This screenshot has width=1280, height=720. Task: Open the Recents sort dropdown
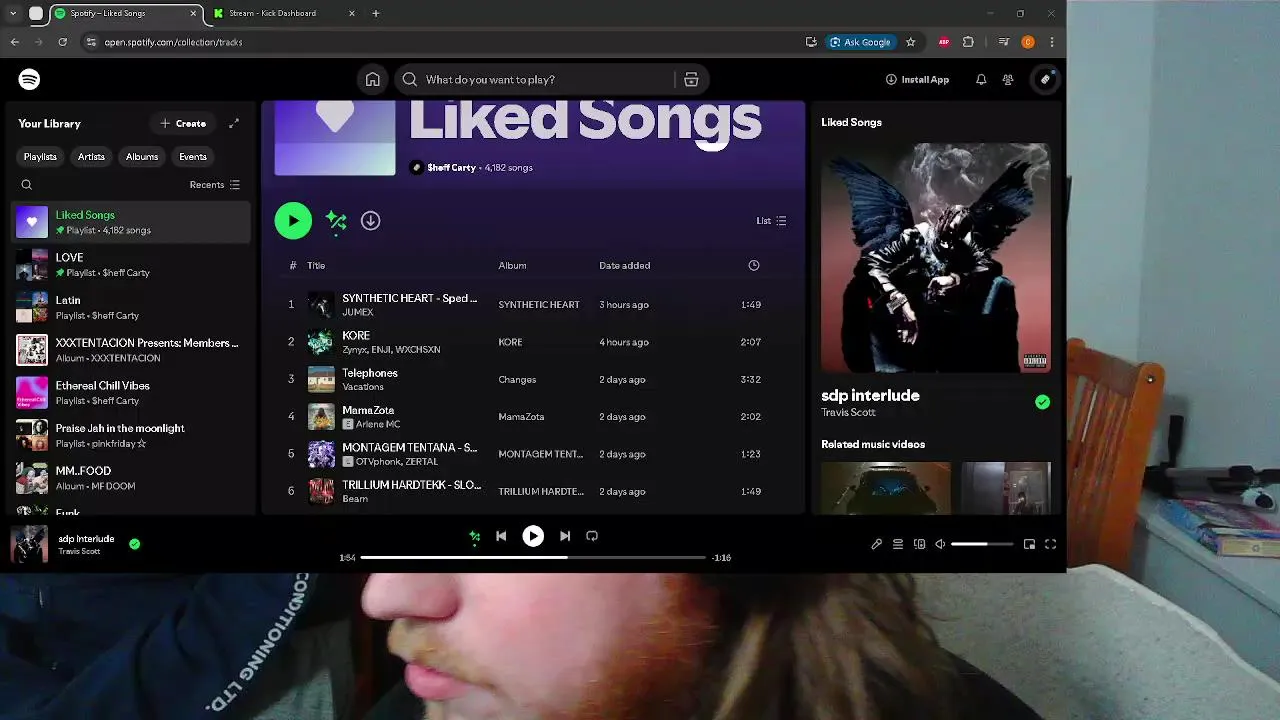coord(215,185)
